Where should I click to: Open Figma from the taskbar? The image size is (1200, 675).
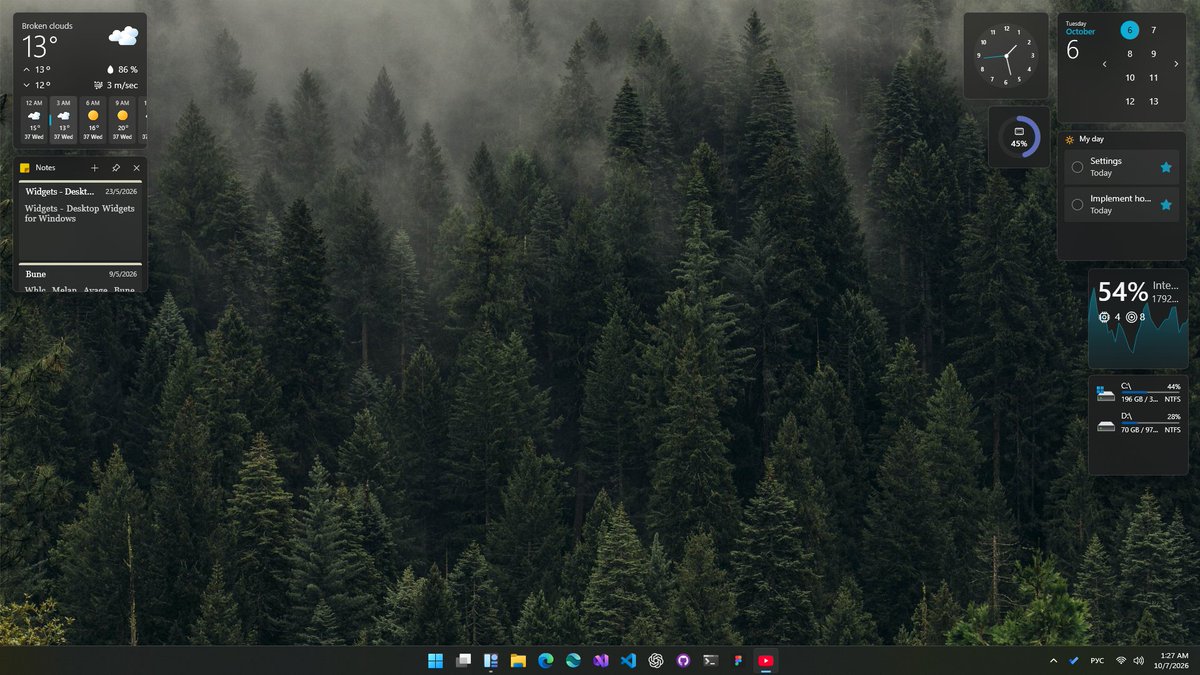(738, 660)
